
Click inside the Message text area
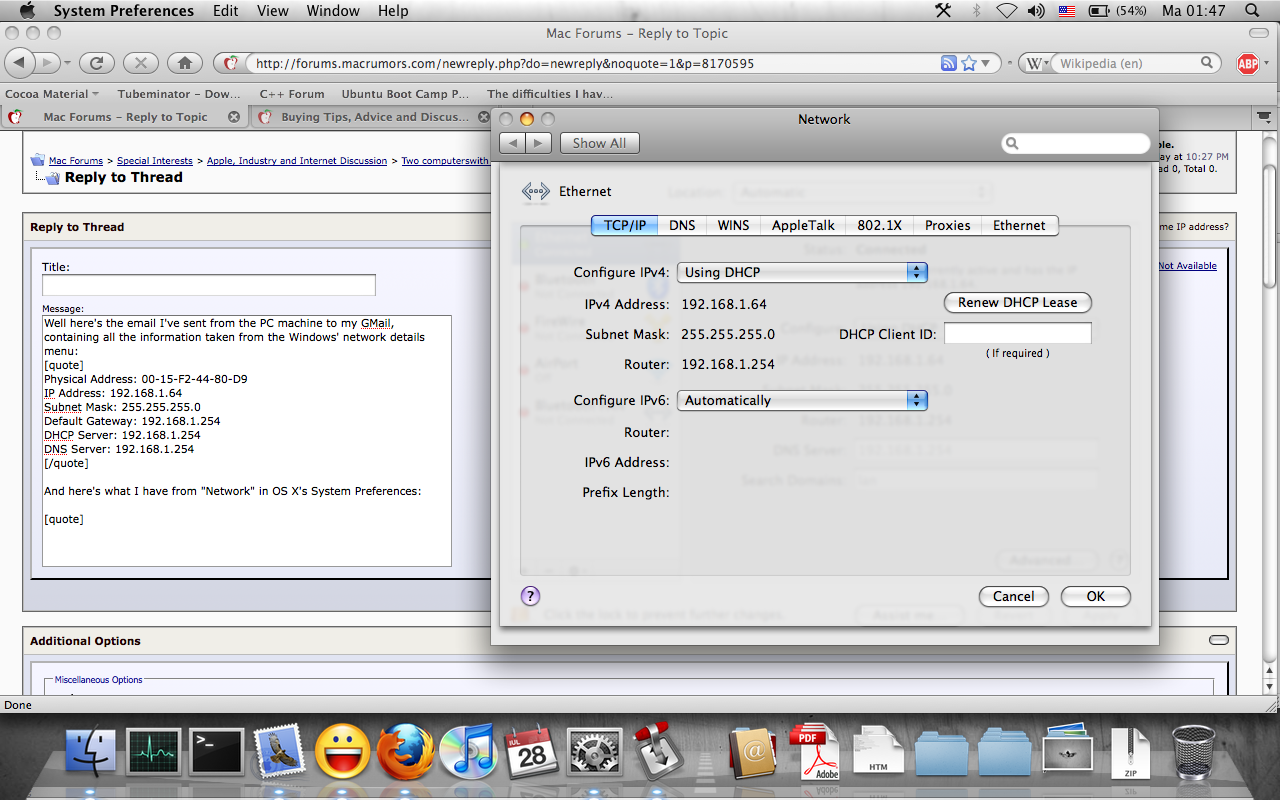[x=247, y=441]
